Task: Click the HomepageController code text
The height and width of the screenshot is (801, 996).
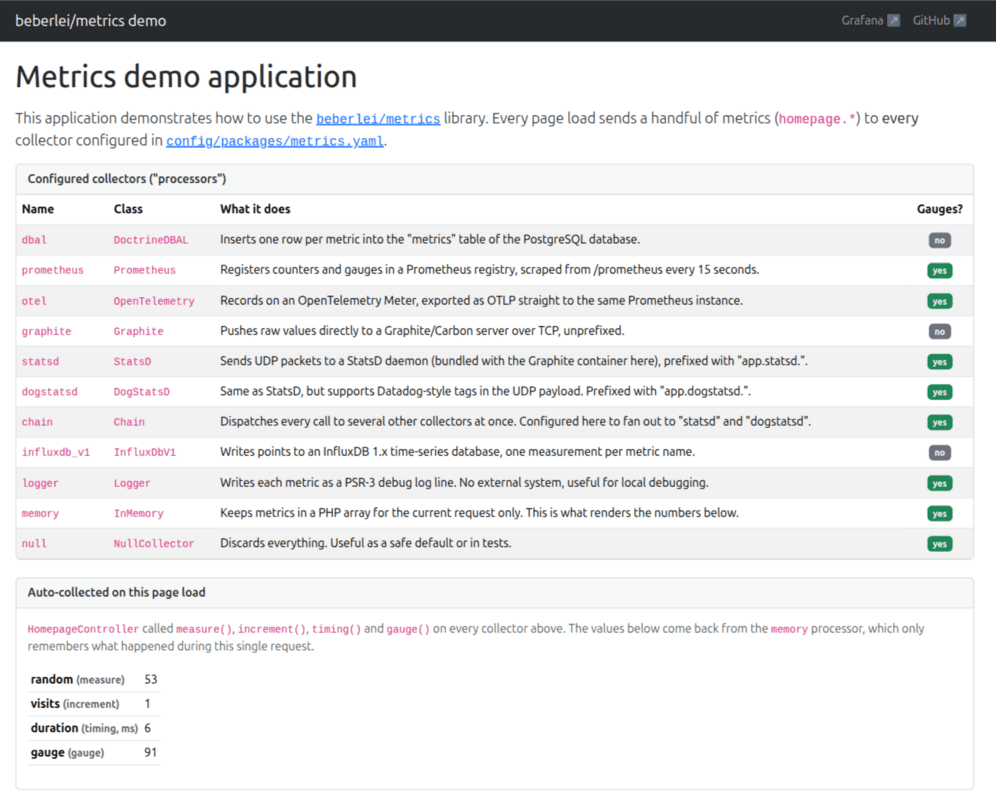Action: [83, 629]
